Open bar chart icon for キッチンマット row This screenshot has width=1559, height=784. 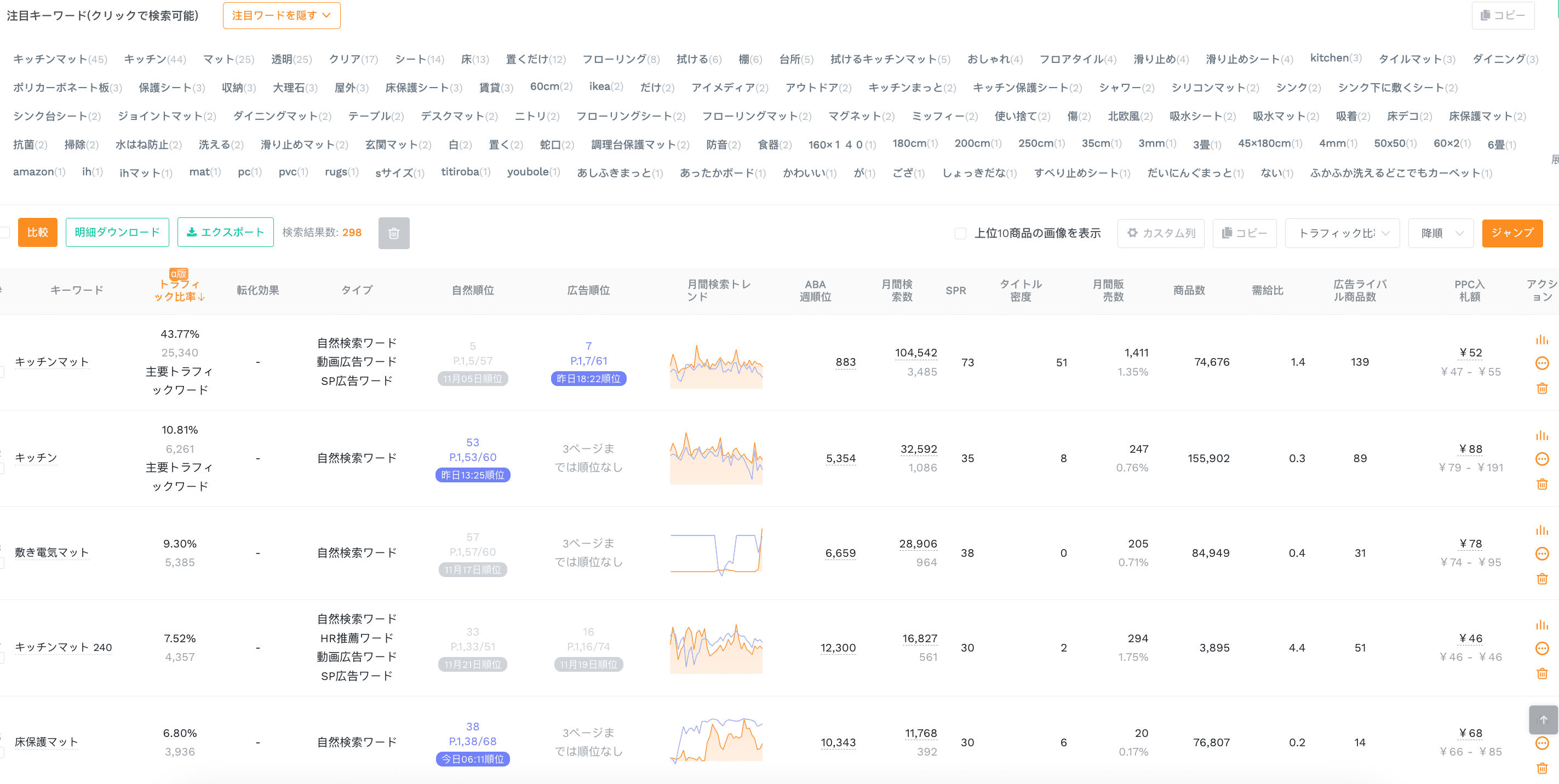(x=1541, y=340)
